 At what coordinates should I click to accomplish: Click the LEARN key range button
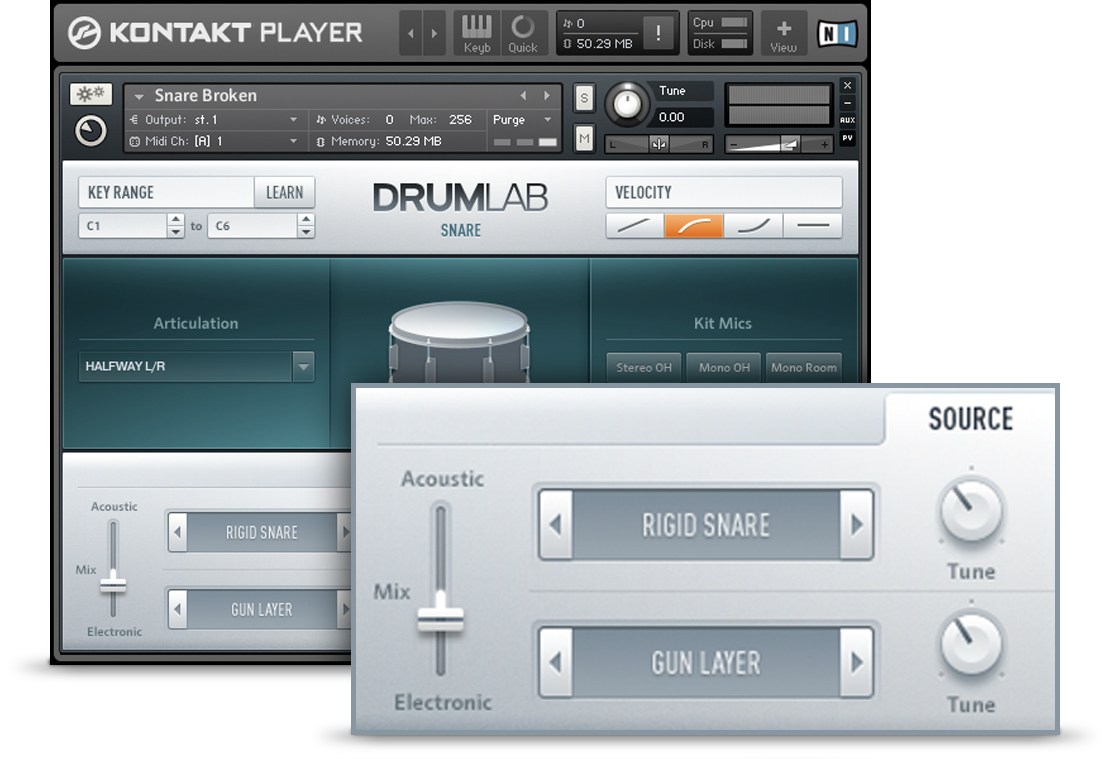pos(285,193)
